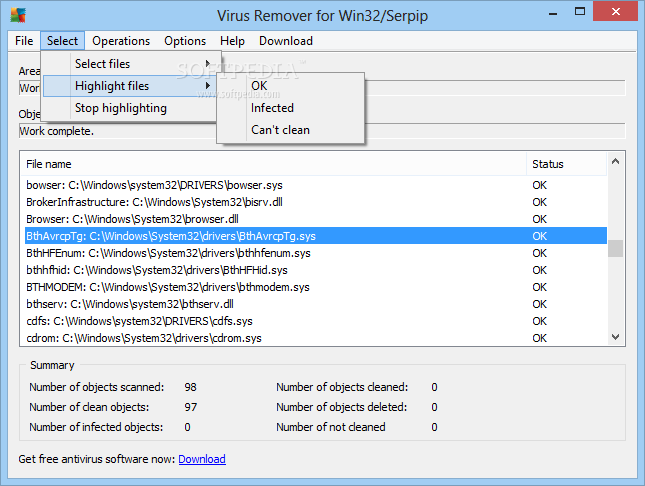Click the OK status of cdrom row
The image size is (645, 486).
coord(539,338)
